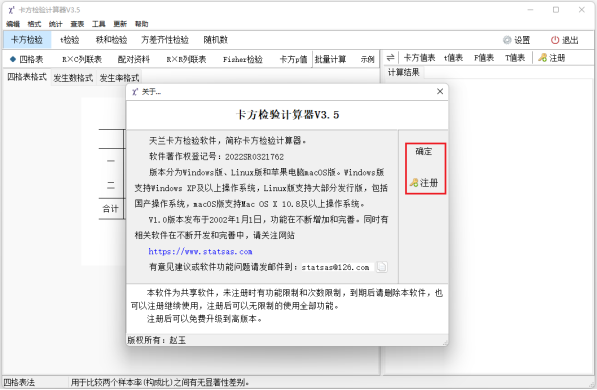Click the 注册 key button in the About dialog
Viewport: 597px width, 390px height.
(424, 183)
